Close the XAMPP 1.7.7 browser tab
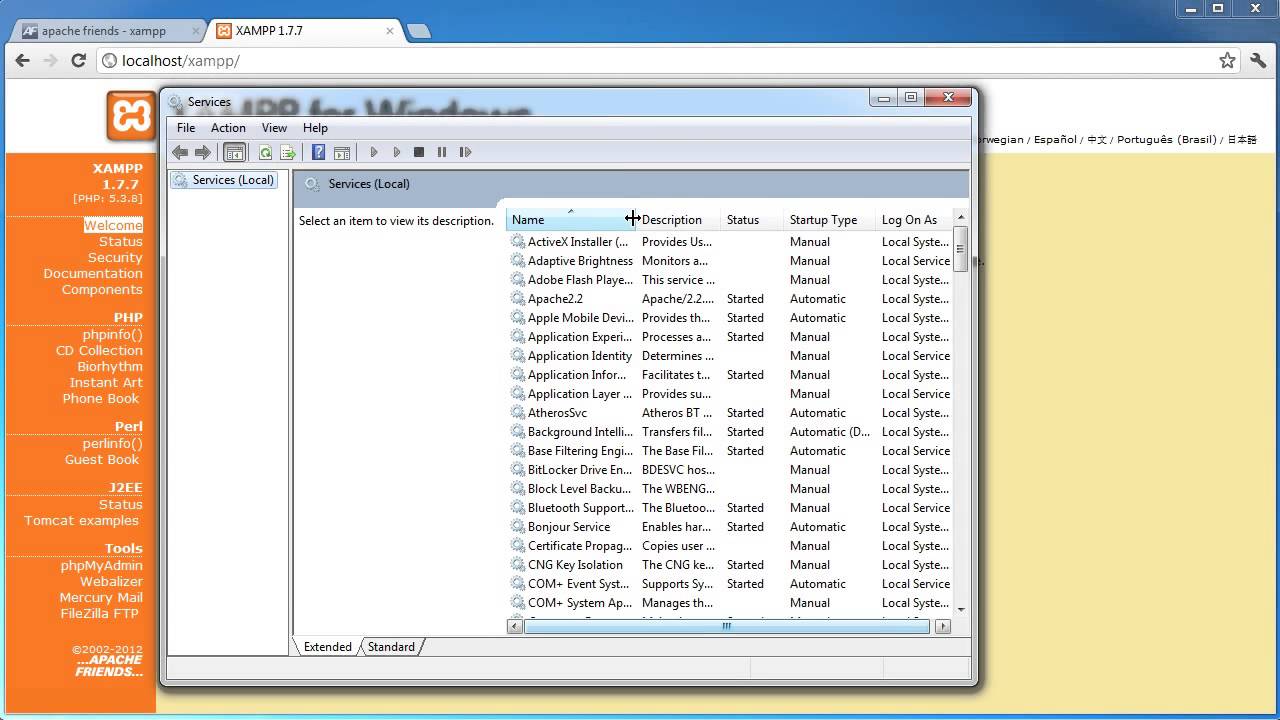Image resolution: width=1280 pixels, height=720 pixels. (x=390, y=31)
